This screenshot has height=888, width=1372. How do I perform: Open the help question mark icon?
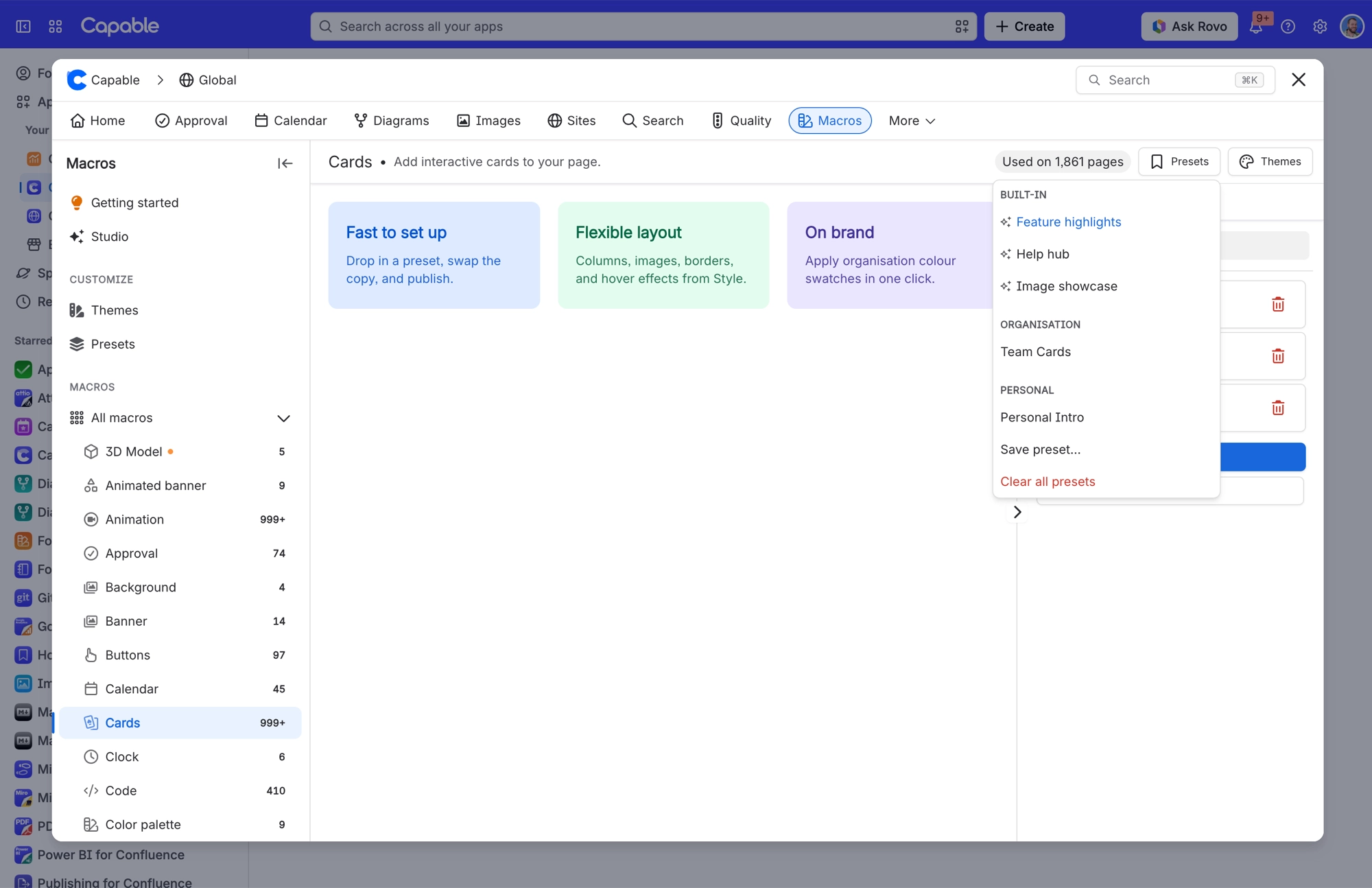point(1288,26)
